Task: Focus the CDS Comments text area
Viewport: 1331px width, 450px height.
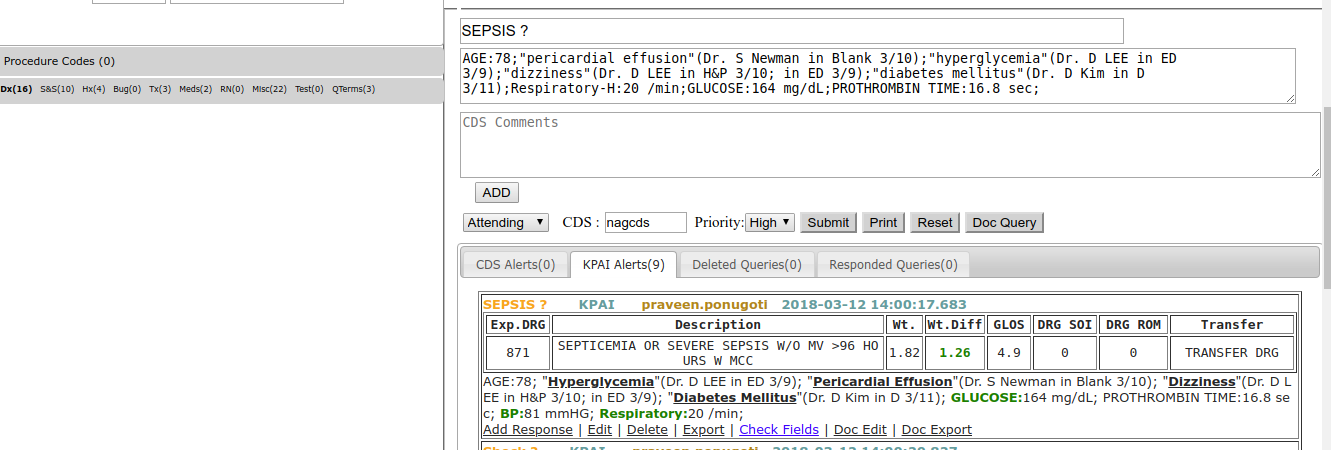Action: [x=889, y=145]
